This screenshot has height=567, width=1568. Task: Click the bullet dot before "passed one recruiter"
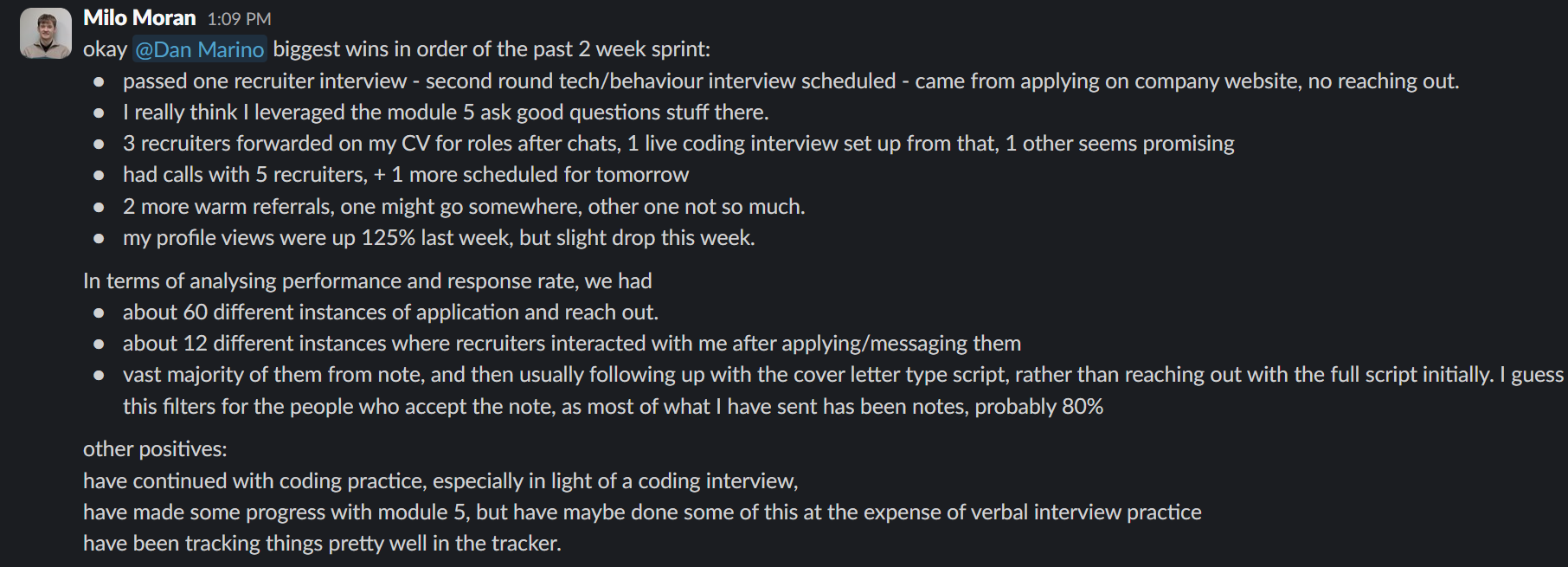(100, 82)
